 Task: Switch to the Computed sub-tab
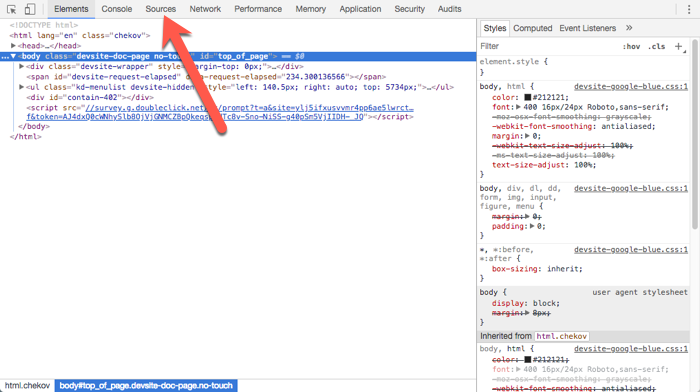pyautogui.click(x=533, y=28)
